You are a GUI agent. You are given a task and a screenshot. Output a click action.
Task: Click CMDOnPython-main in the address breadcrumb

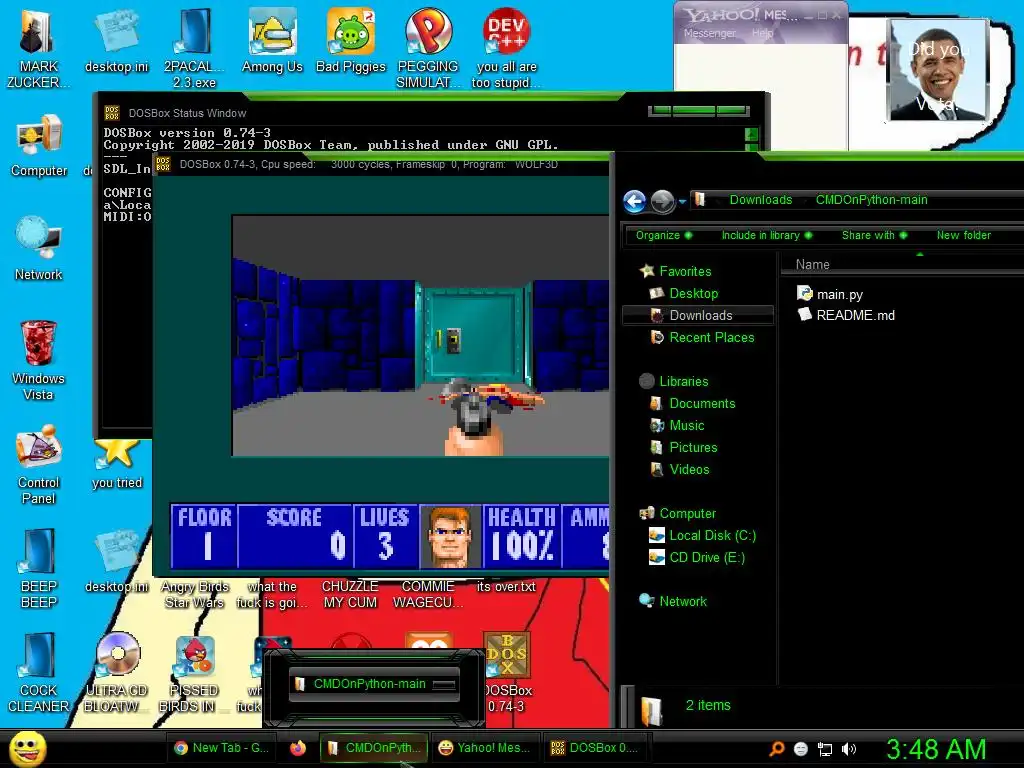tap(871, 200)
